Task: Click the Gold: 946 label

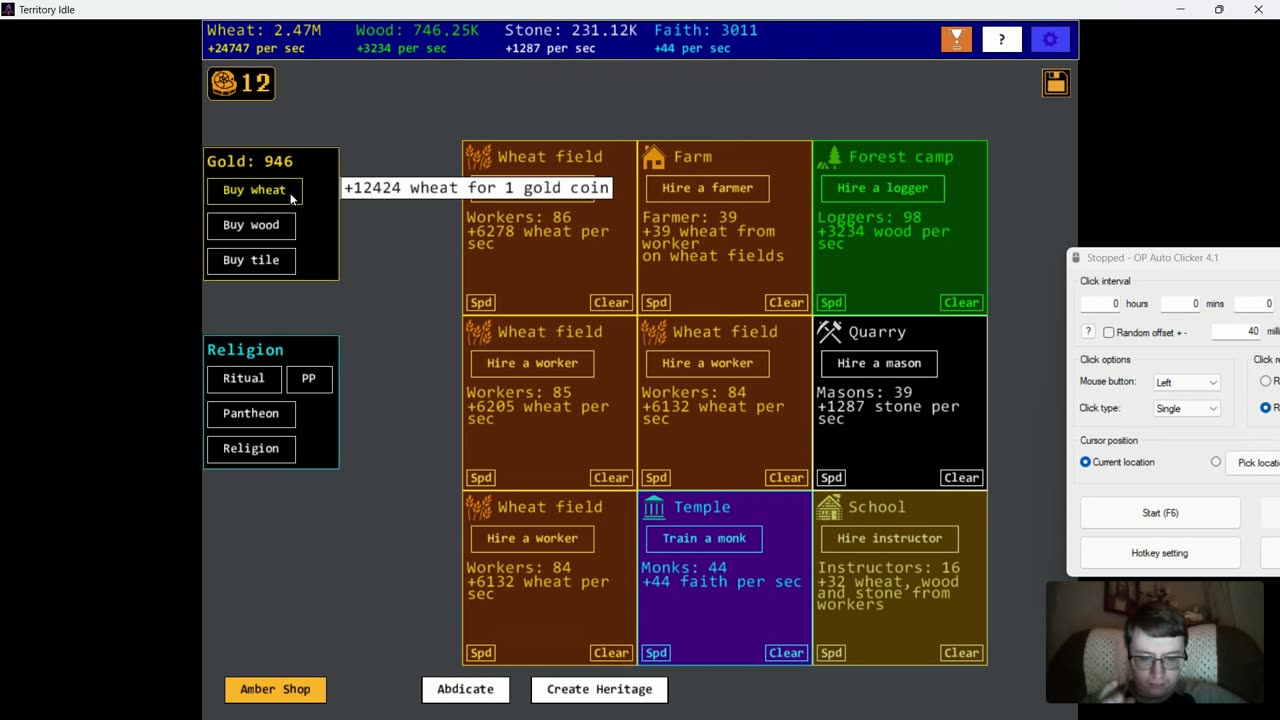Action: 250,161
